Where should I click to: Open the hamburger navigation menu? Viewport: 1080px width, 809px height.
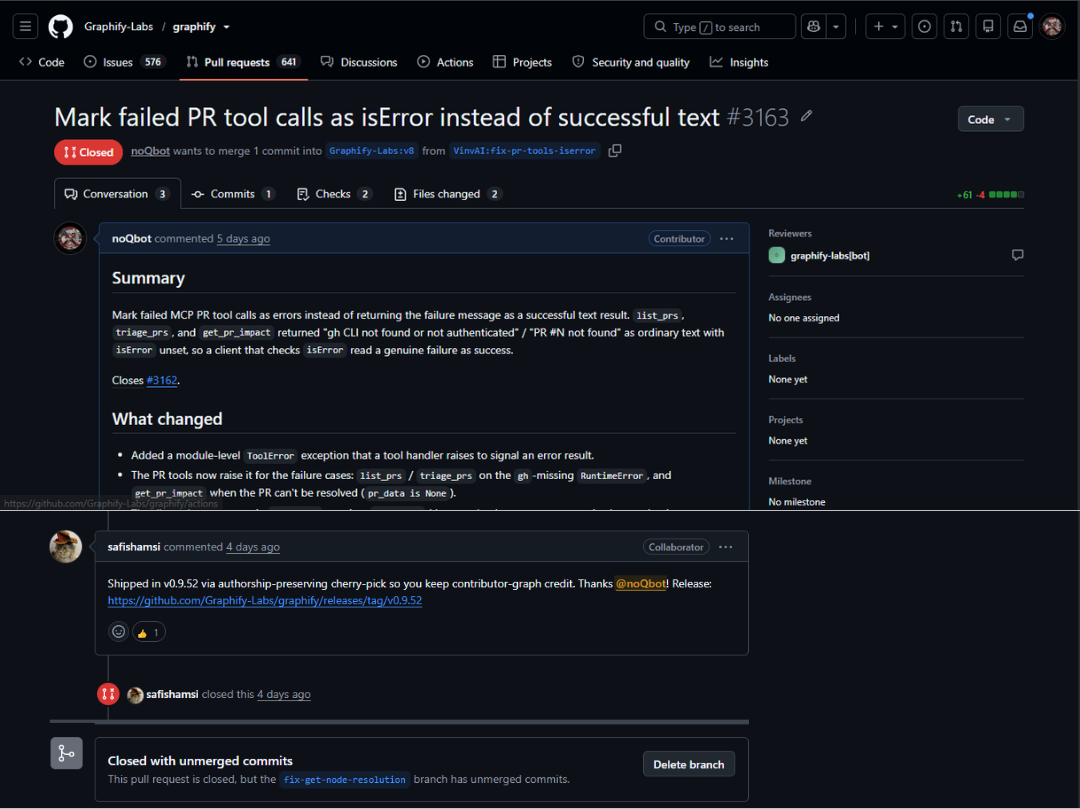click(25, 27)
